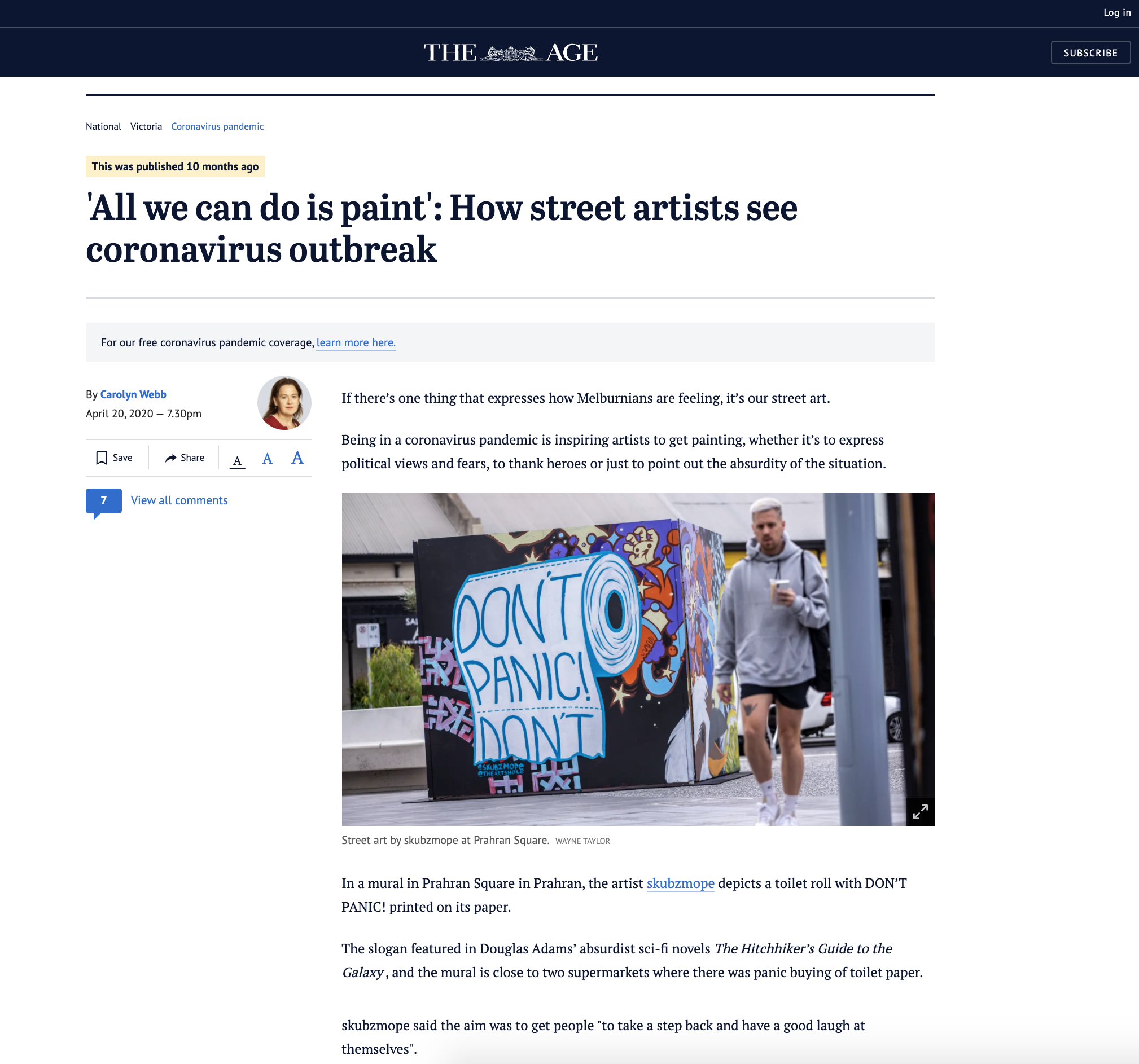Viewport: 1139px width, 1064px height.
Task: Click the article headline text
Action: [x=441, y=228]
